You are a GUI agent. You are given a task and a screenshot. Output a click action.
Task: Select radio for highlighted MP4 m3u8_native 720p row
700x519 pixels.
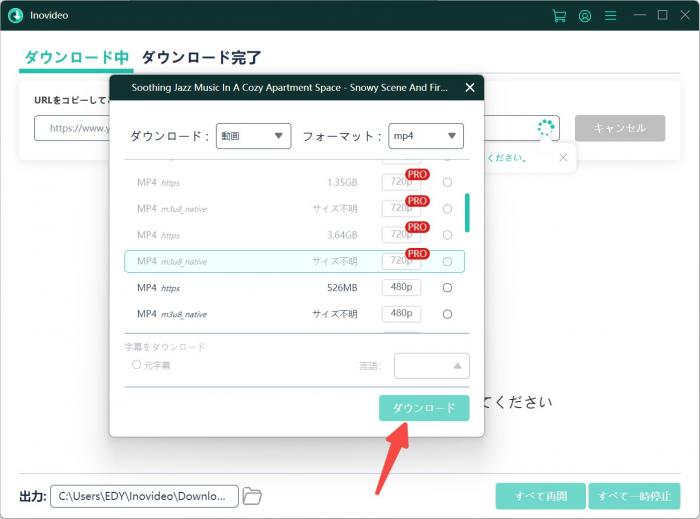point(447,262)
